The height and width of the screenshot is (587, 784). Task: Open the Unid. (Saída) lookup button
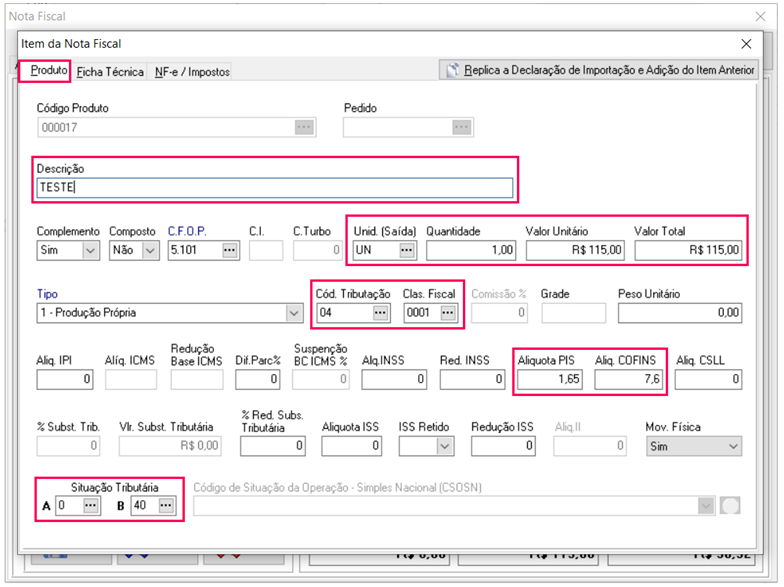pos(407,250)
